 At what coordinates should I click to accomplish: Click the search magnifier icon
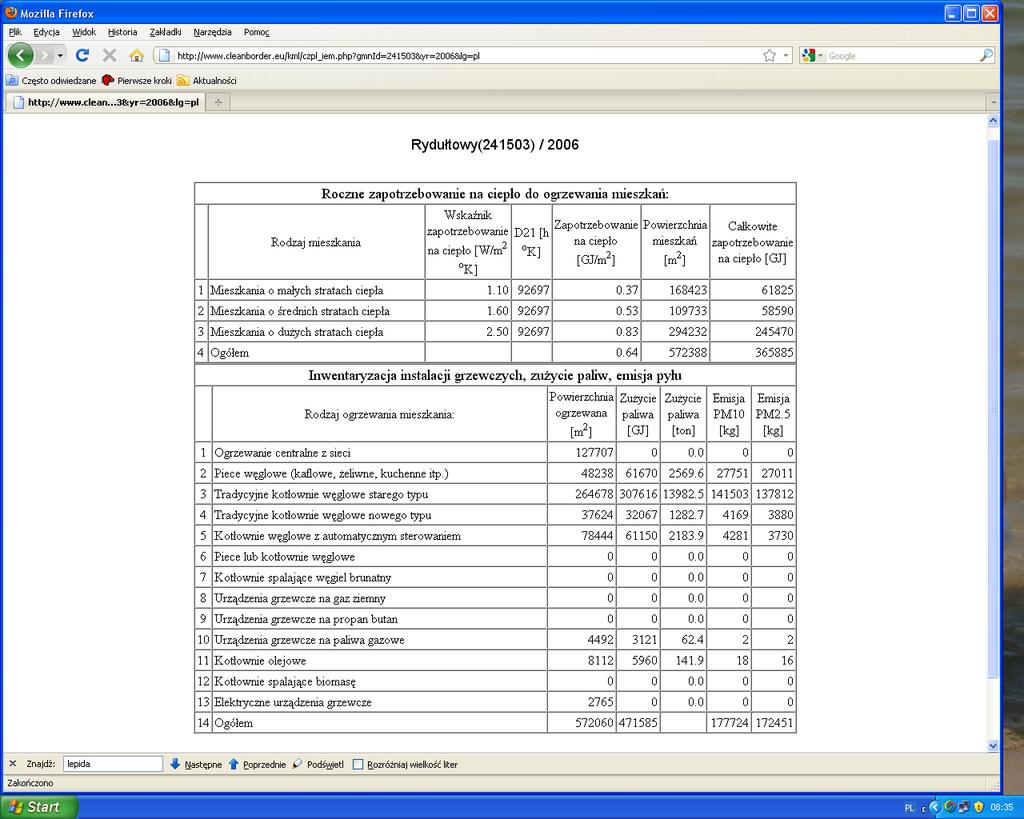pos(986,56)
